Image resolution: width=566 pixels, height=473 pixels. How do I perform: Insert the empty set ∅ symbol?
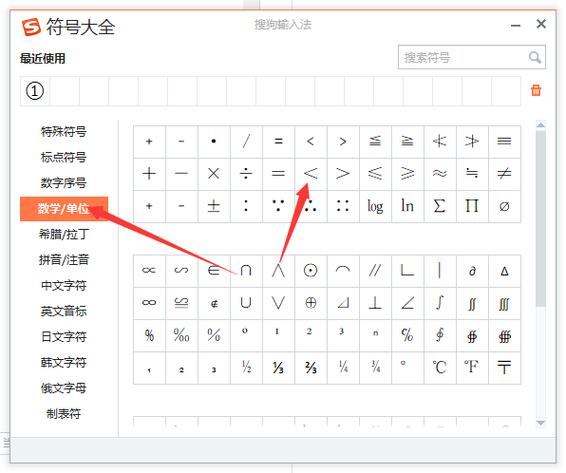pyautogui.click(x=504, y=206)
